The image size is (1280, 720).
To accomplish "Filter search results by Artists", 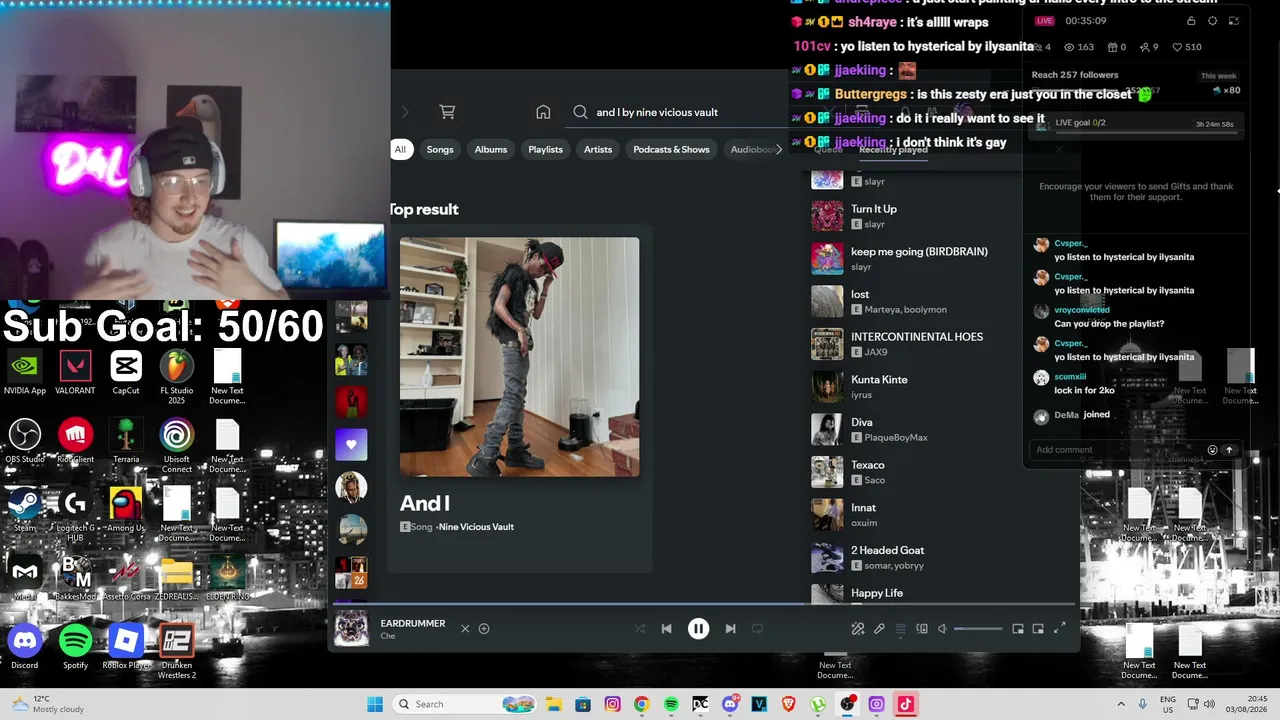I will coord(598,150).
